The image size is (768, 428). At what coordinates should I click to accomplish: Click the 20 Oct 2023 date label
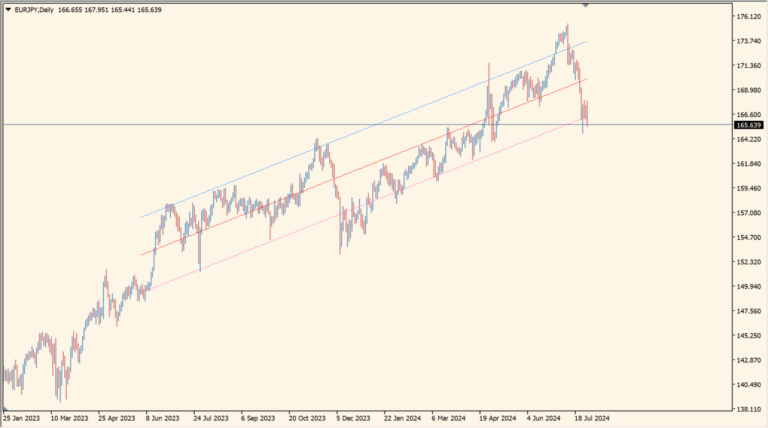307,418
